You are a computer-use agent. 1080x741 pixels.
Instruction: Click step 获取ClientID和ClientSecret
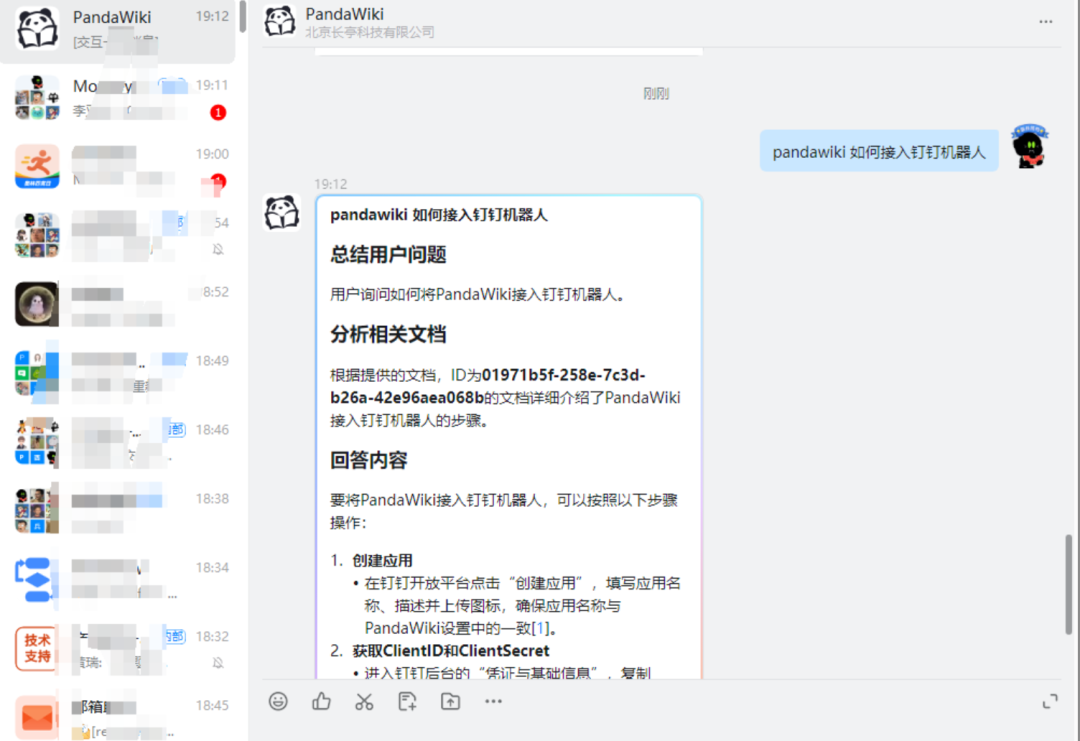(451, 651)
